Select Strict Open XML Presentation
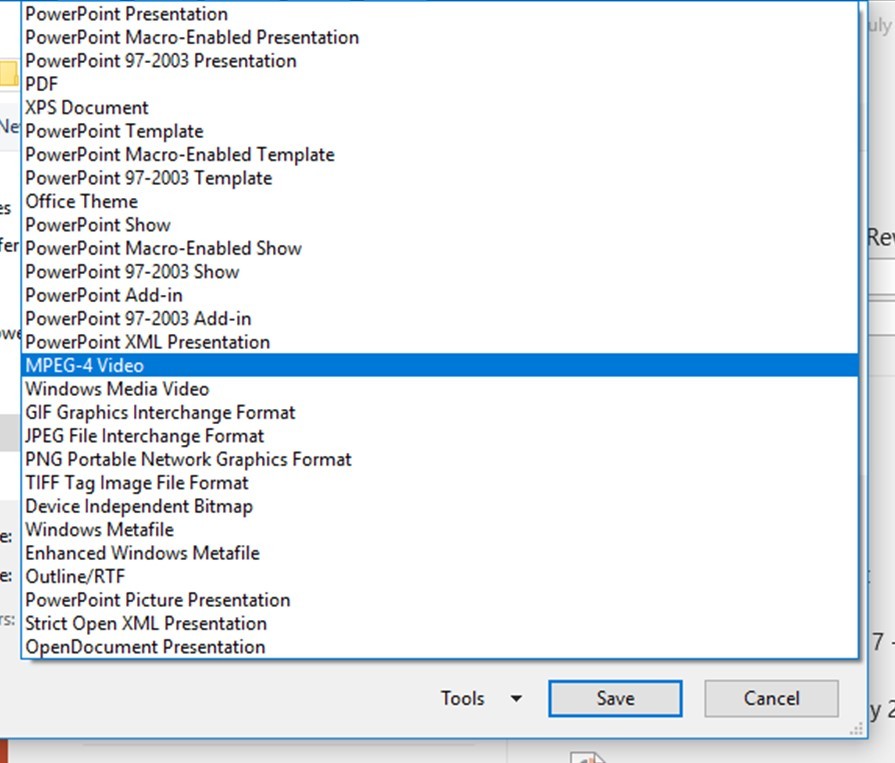The width and height of the screenshot is (895, 763). coord(440,623)
